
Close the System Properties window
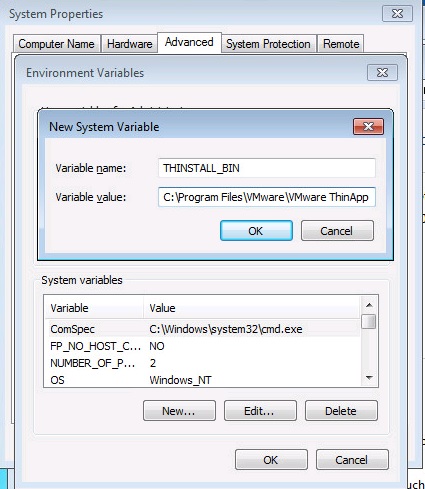tap(397, 14)
